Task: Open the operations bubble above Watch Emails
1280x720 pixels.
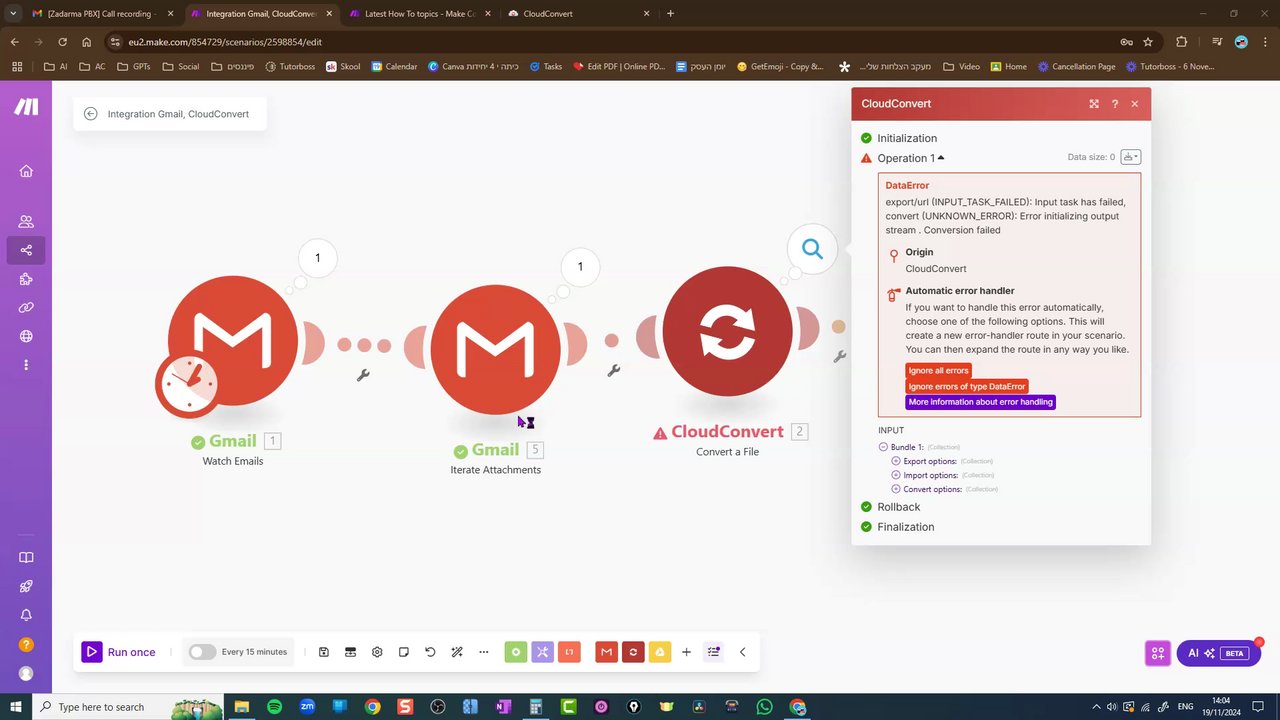Action: tap(318, 258)
